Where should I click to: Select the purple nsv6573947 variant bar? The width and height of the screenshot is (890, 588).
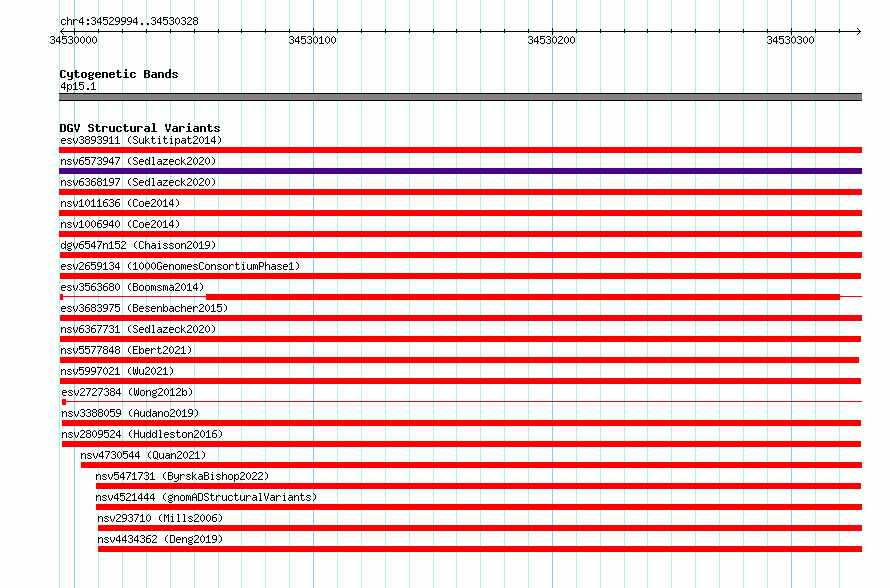tap(460, 171)
